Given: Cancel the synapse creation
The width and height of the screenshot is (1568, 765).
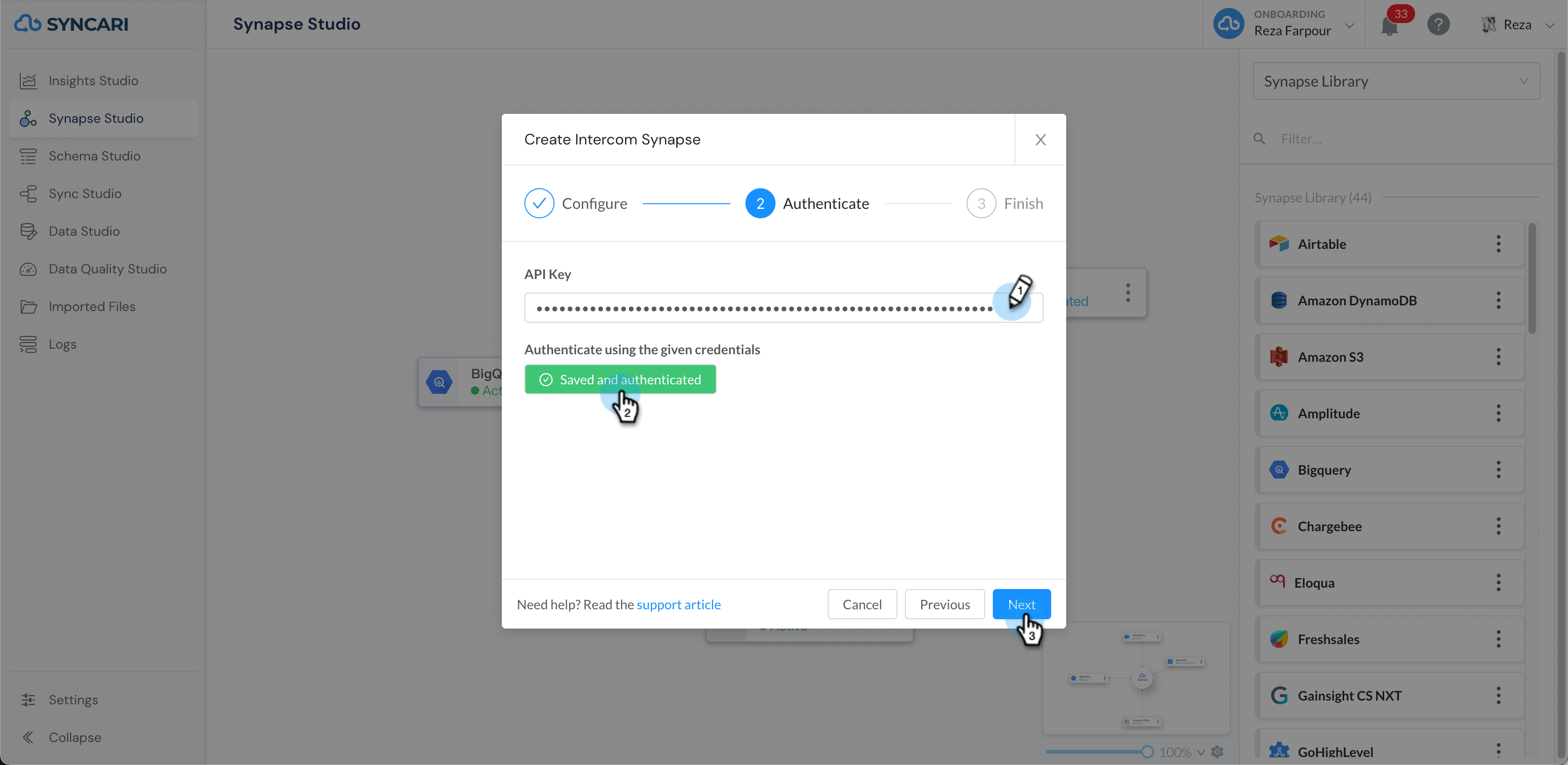Looking at the screenshot, I should pyautogui.click(x=862, y=604).
